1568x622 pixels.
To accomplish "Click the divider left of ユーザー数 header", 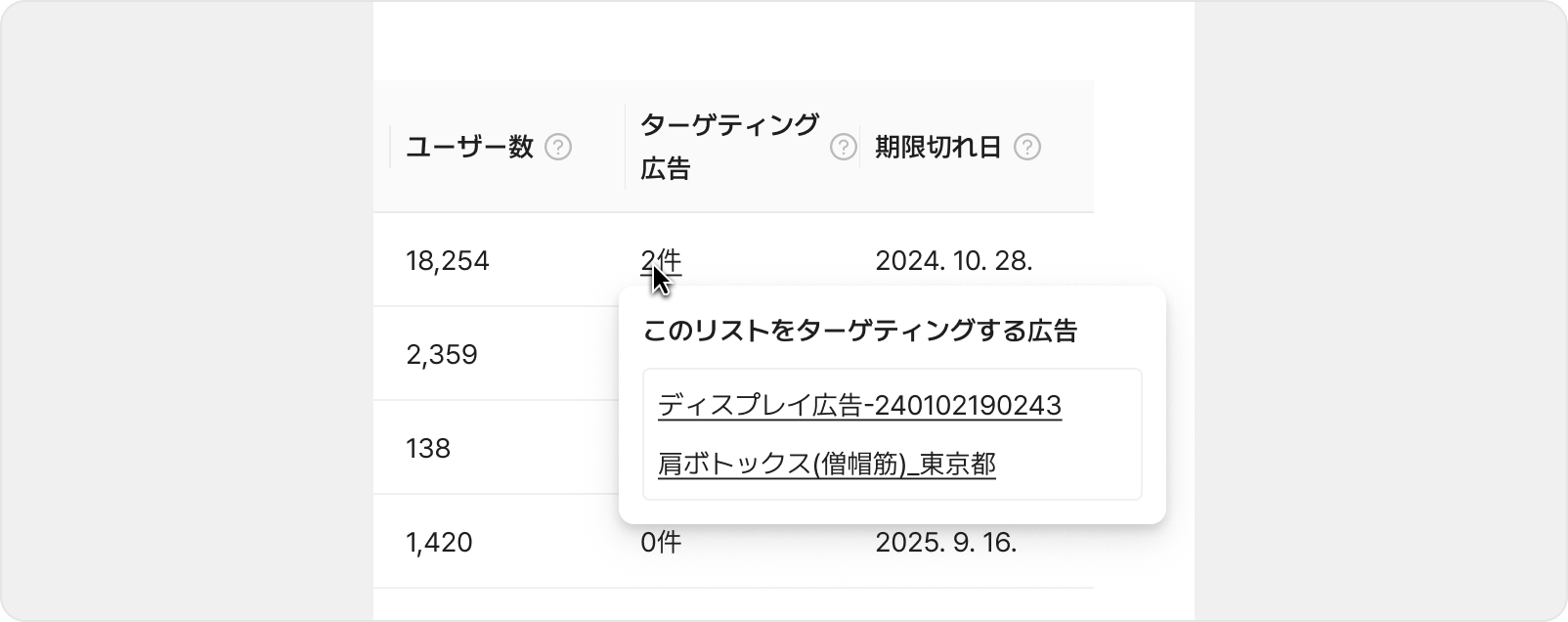I will pyautogui.click(x=390, y=147).
